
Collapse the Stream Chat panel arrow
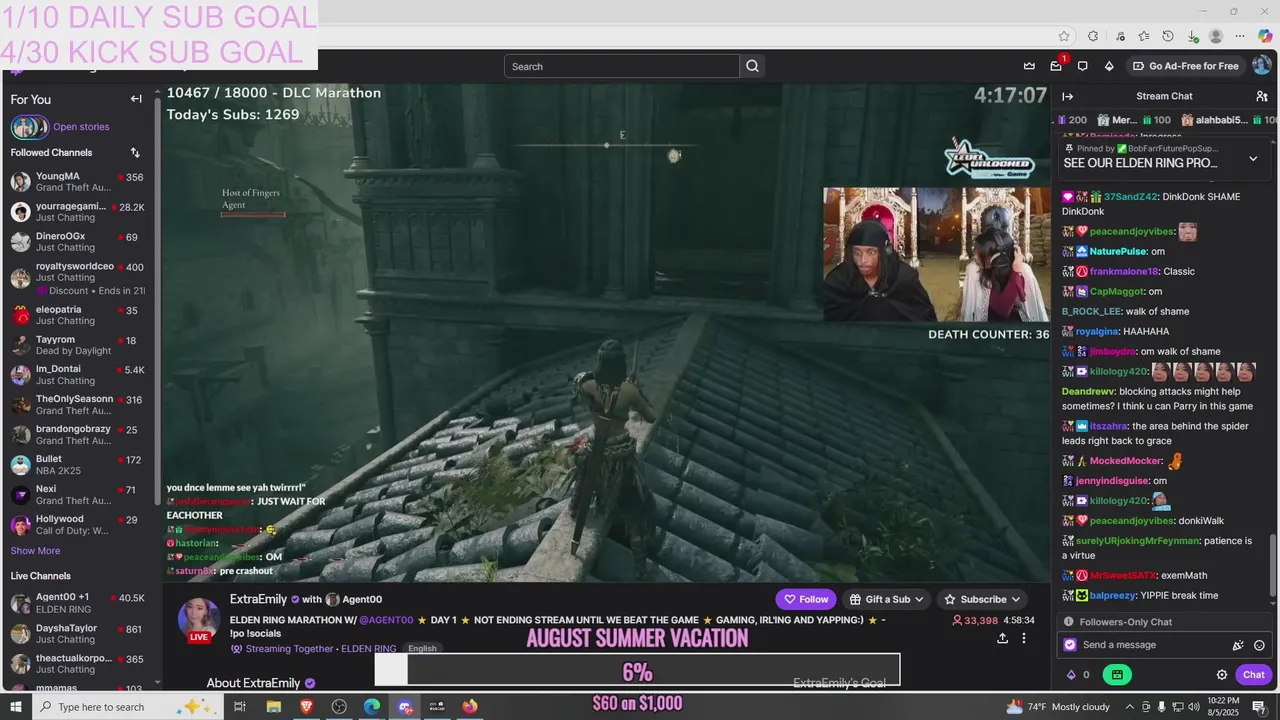pos(1067,96)
